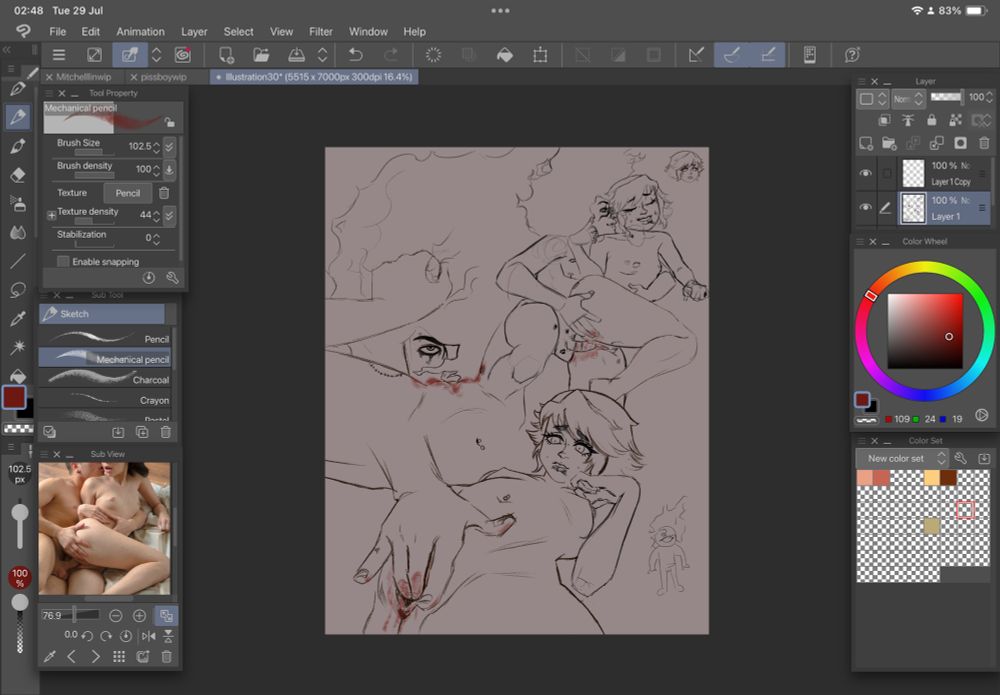Select the Pen tool in left toolbar
This screenshot has height=695, width=1000.
18,89
